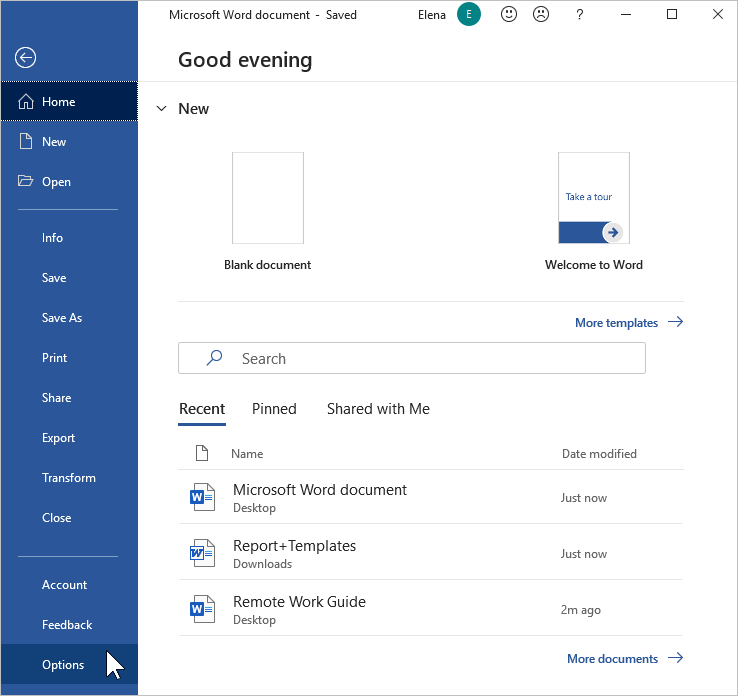Select Save in the sidebar
This screenshot has width=738, height=696.
[x=54, y=278]
